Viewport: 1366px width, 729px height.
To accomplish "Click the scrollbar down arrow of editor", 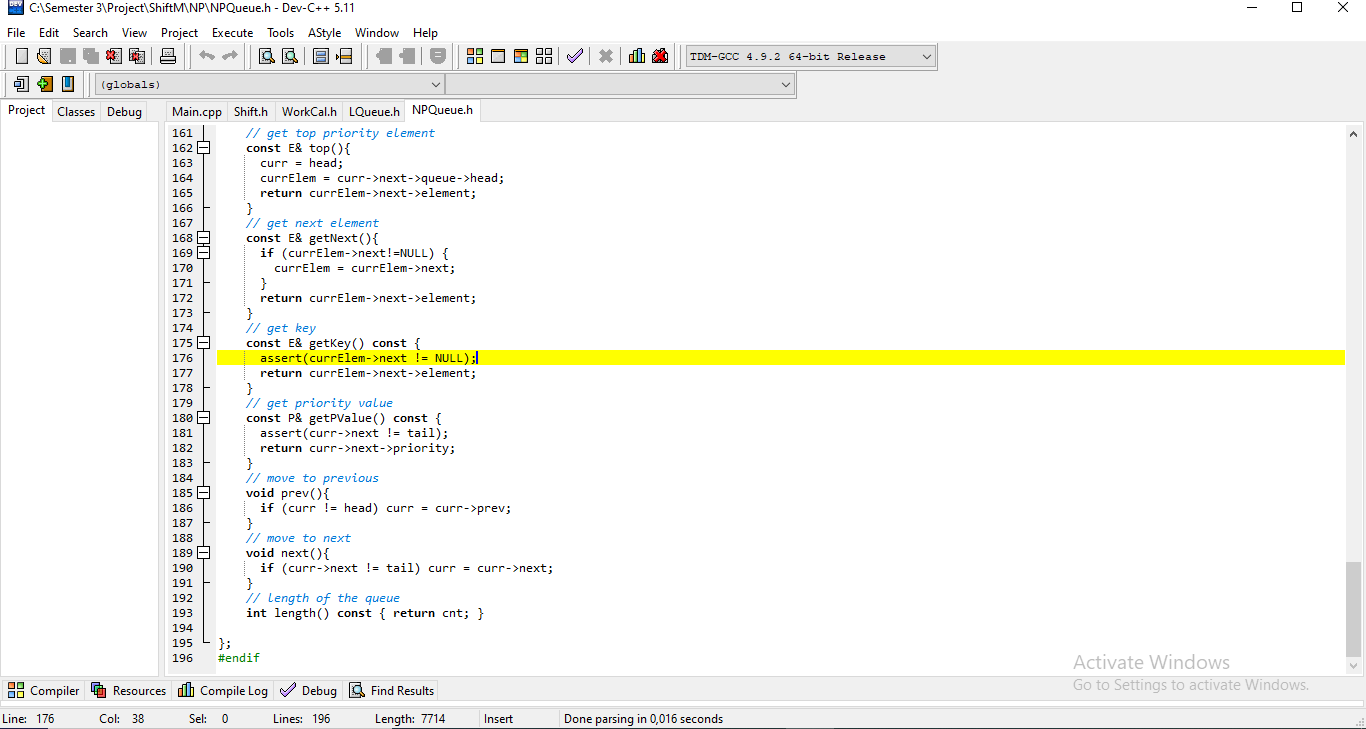I will click(x=1354, y=665).
